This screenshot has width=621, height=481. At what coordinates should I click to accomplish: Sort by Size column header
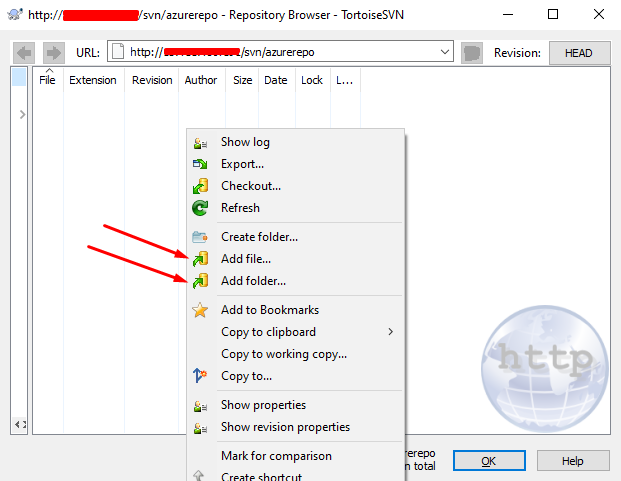pyautogui.click(x=242, y=80)
